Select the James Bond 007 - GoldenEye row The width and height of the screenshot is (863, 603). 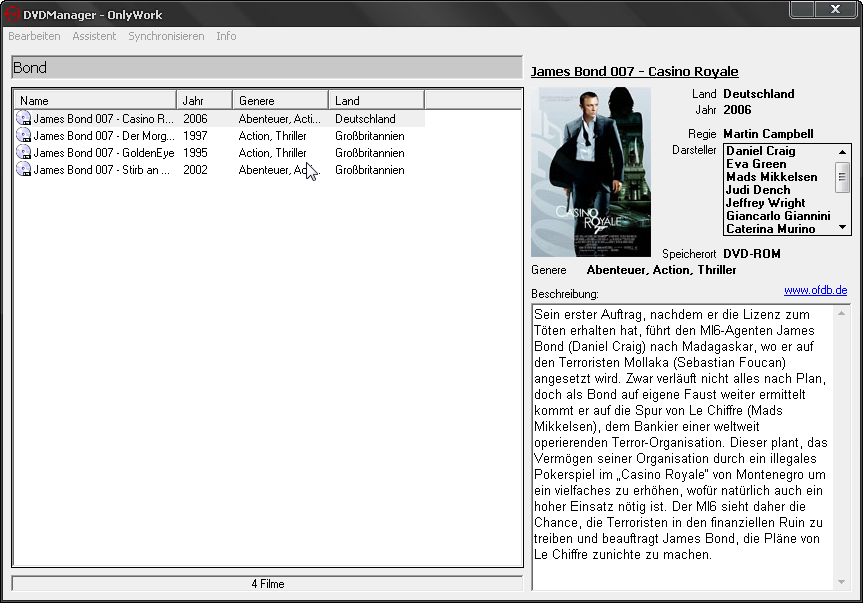[219, 152]
